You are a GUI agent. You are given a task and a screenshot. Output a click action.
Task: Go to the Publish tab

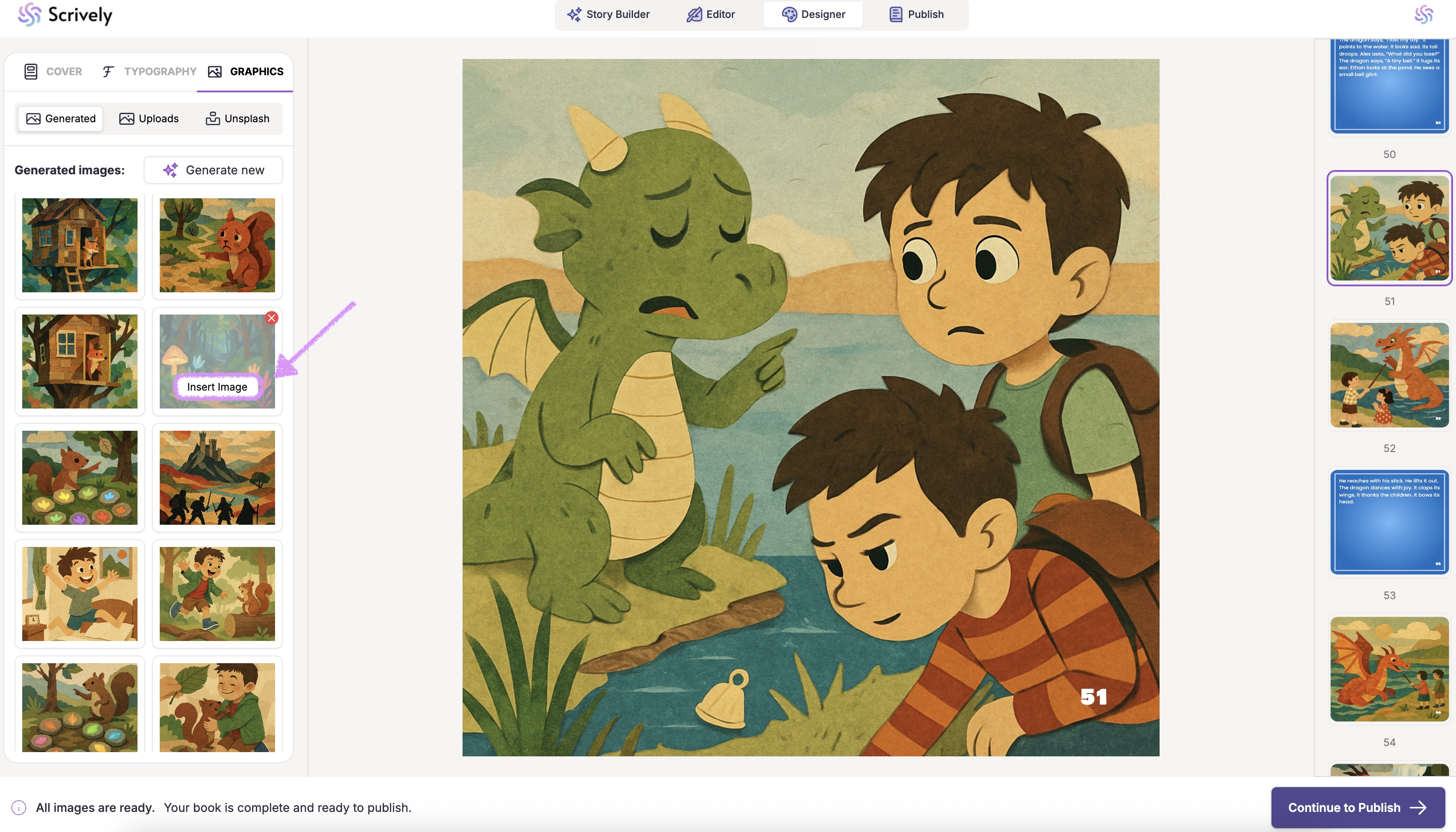pos(917,14)
